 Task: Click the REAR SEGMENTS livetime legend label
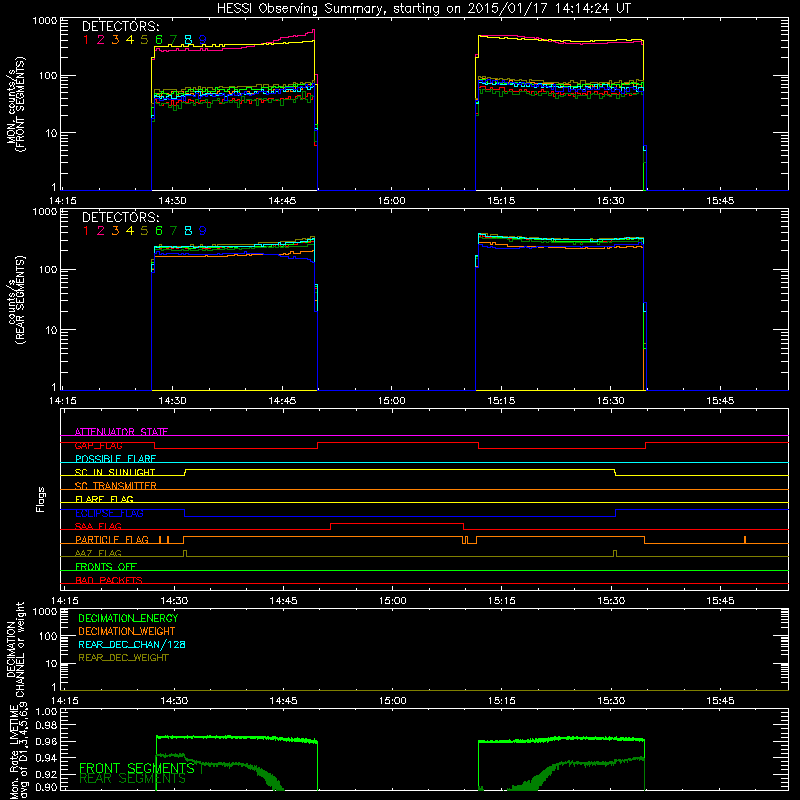click(x=132, y=779)
